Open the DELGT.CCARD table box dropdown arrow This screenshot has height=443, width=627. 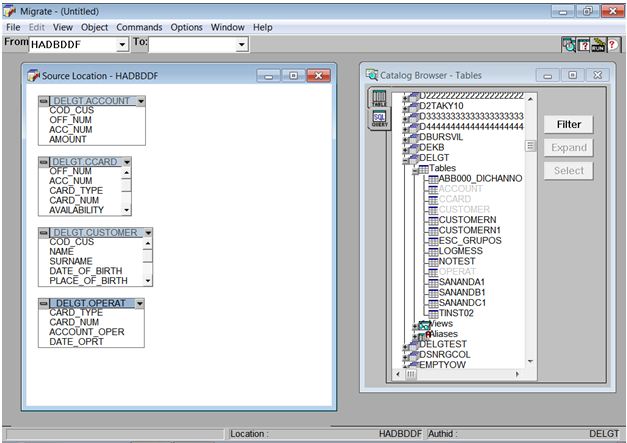click(x=127, y=162)
